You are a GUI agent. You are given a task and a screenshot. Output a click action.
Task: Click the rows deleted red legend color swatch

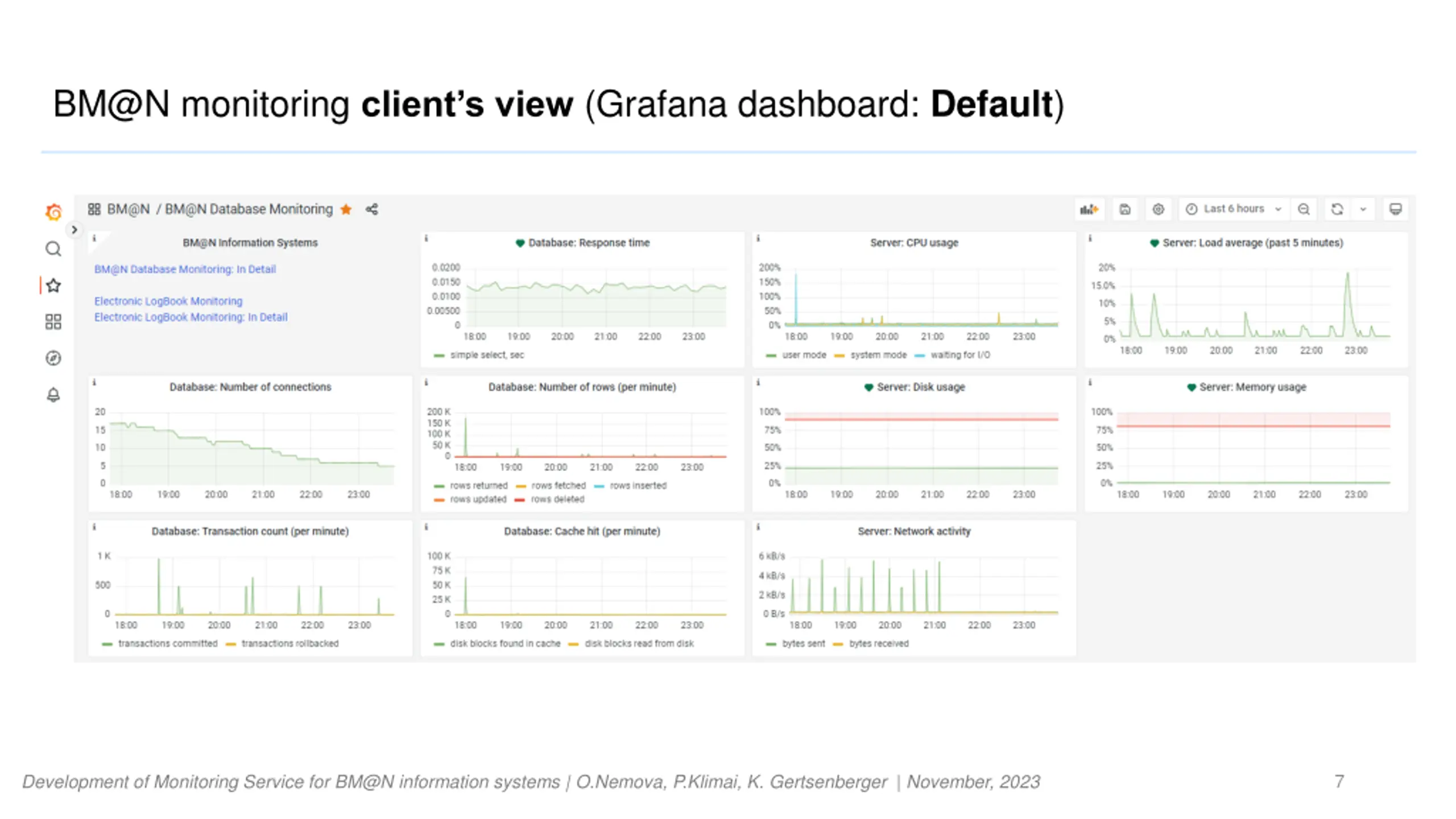(519, 500)
